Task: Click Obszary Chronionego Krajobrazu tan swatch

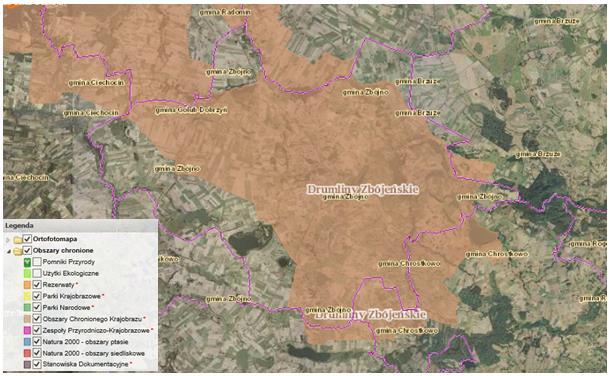Action: click(x=27, y=319)
